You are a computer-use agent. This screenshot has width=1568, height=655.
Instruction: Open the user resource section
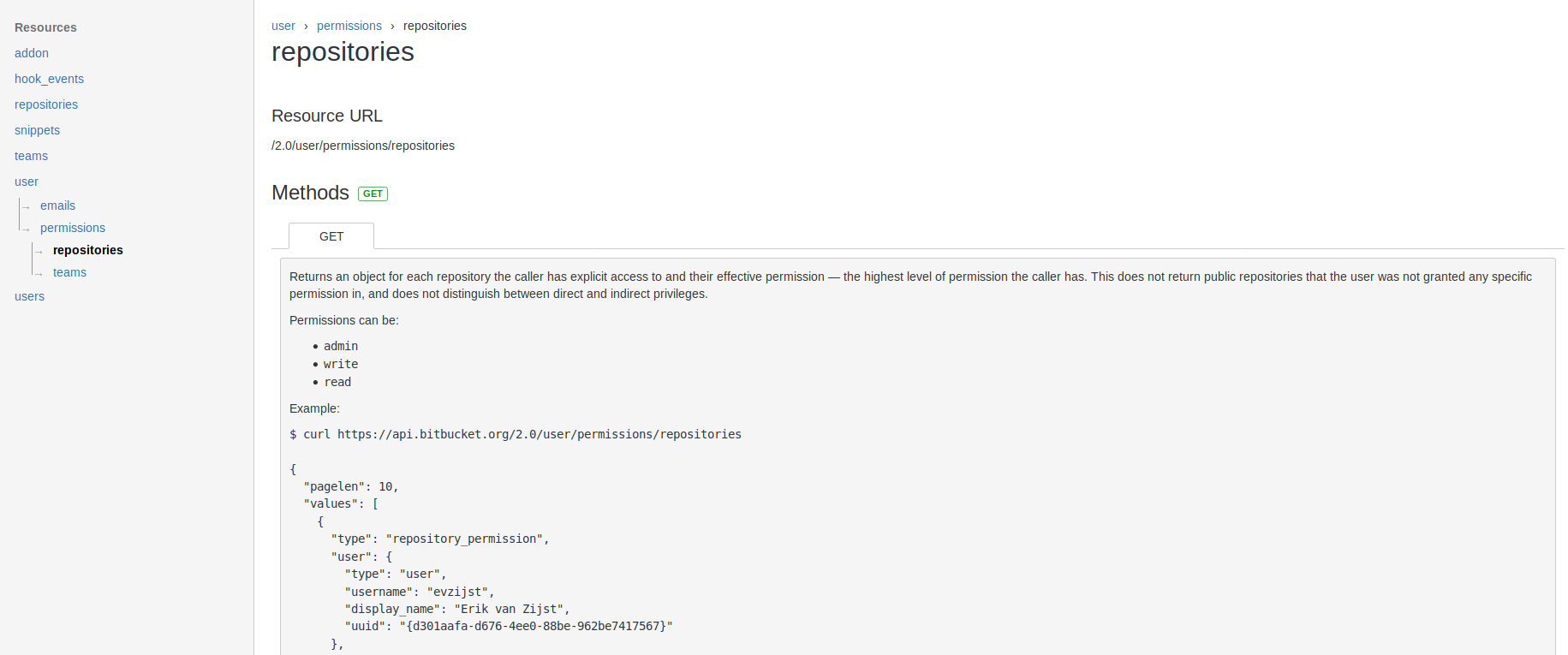26,182
